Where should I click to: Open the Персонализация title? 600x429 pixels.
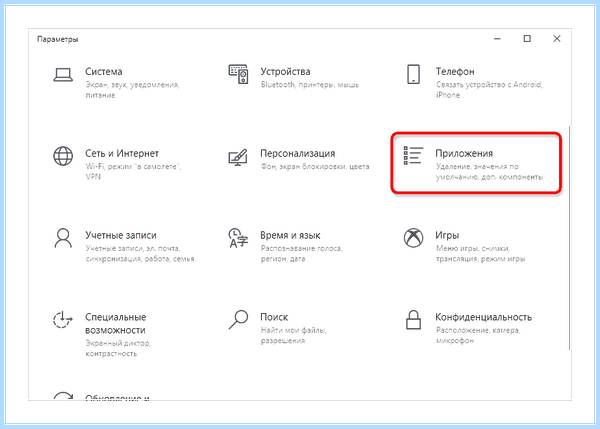pos(298,153)
